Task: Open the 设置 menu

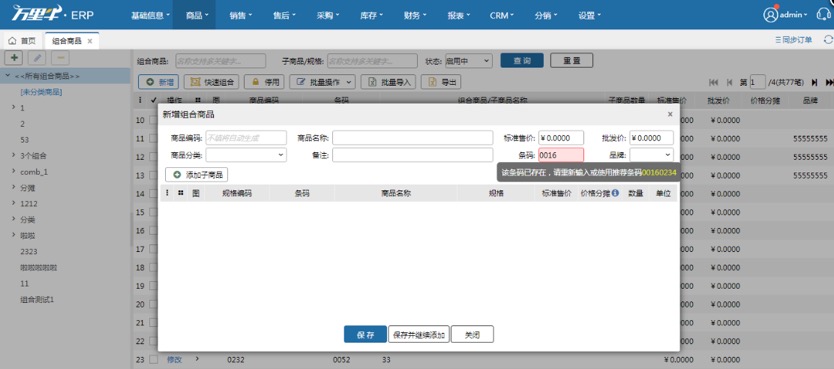Action: pyautogui.click(x=589, y=15)
